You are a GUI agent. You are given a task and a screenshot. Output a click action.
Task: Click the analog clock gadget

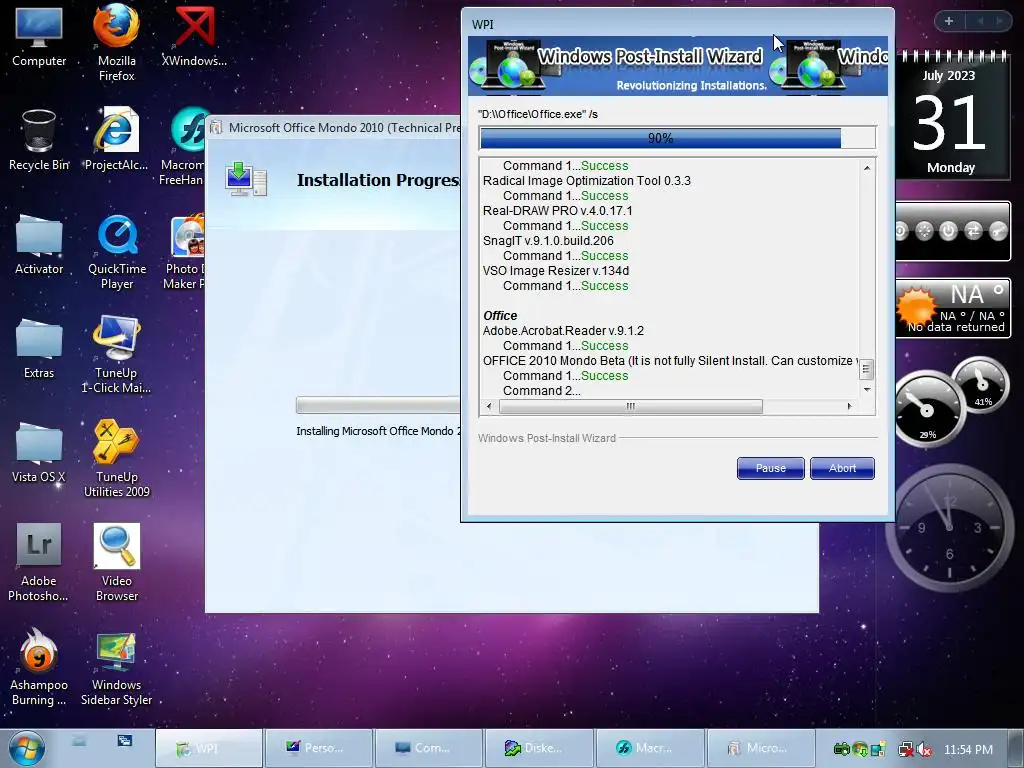click(950, 527)
